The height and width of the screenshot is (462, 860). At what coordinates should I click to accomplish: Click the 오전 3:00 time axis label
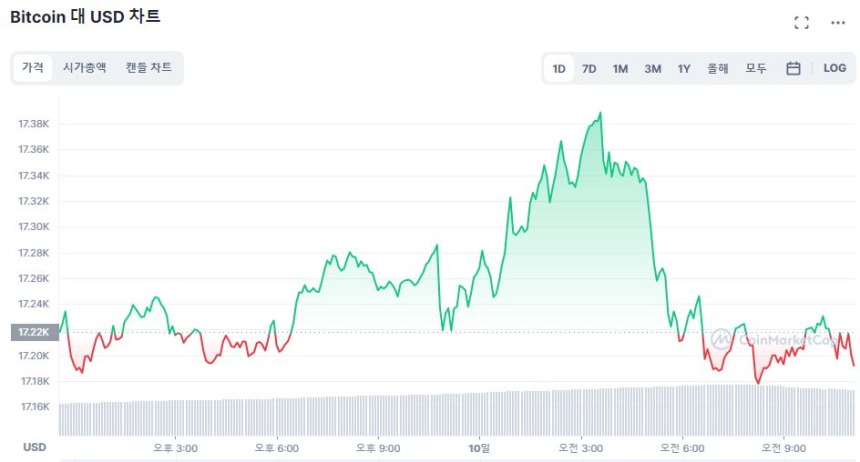point(581,447)
